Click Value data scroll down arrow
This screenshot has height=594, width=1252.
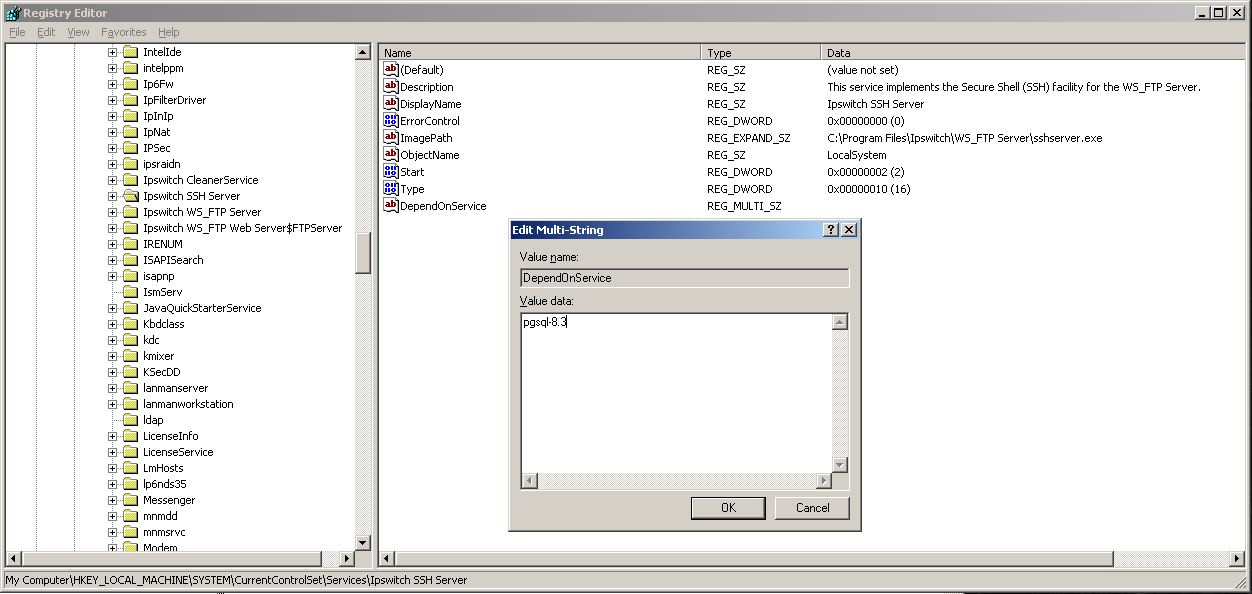click(840, 465)
